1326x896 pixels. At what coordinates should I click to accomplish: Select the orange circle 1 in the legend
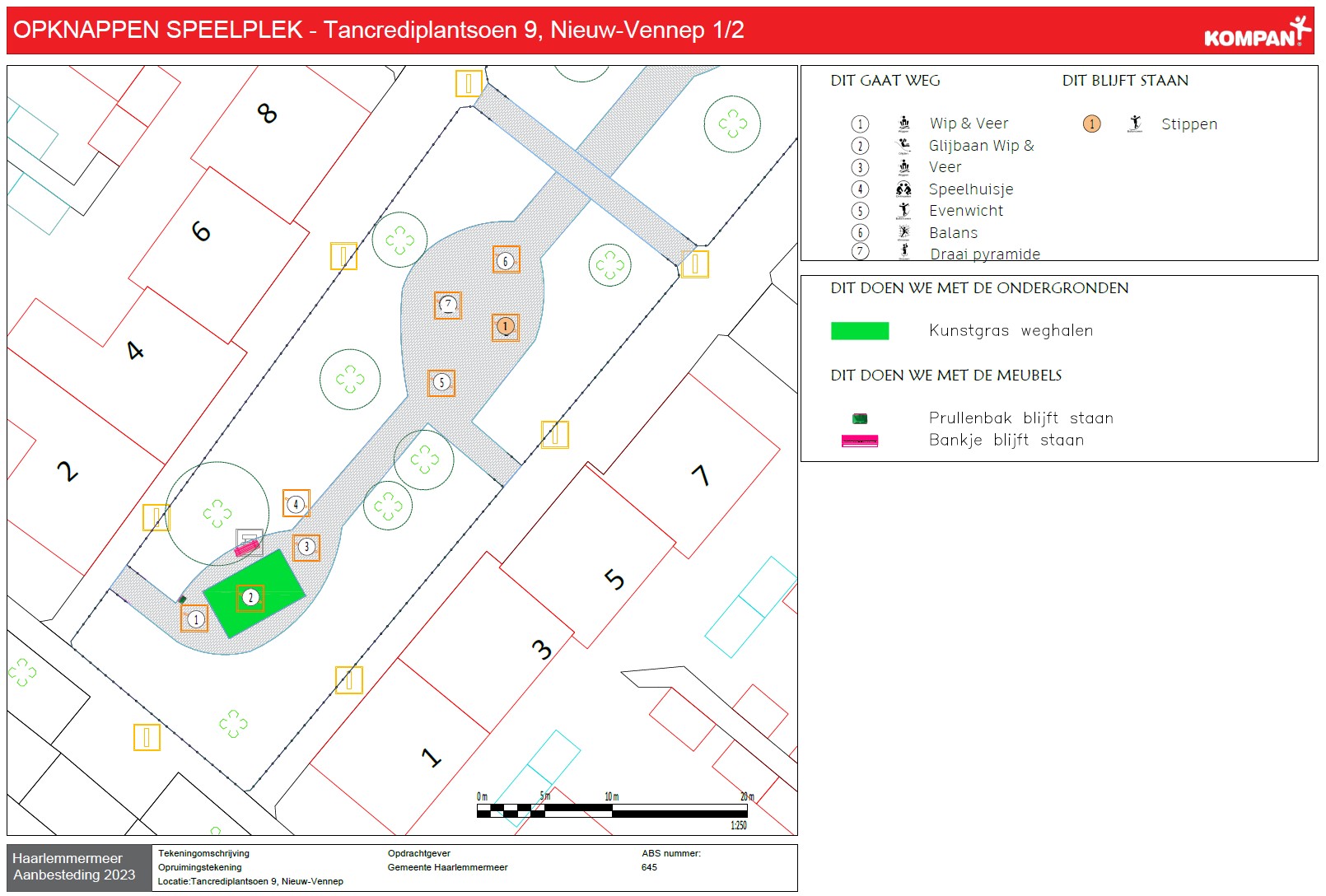coord(1091,124)
